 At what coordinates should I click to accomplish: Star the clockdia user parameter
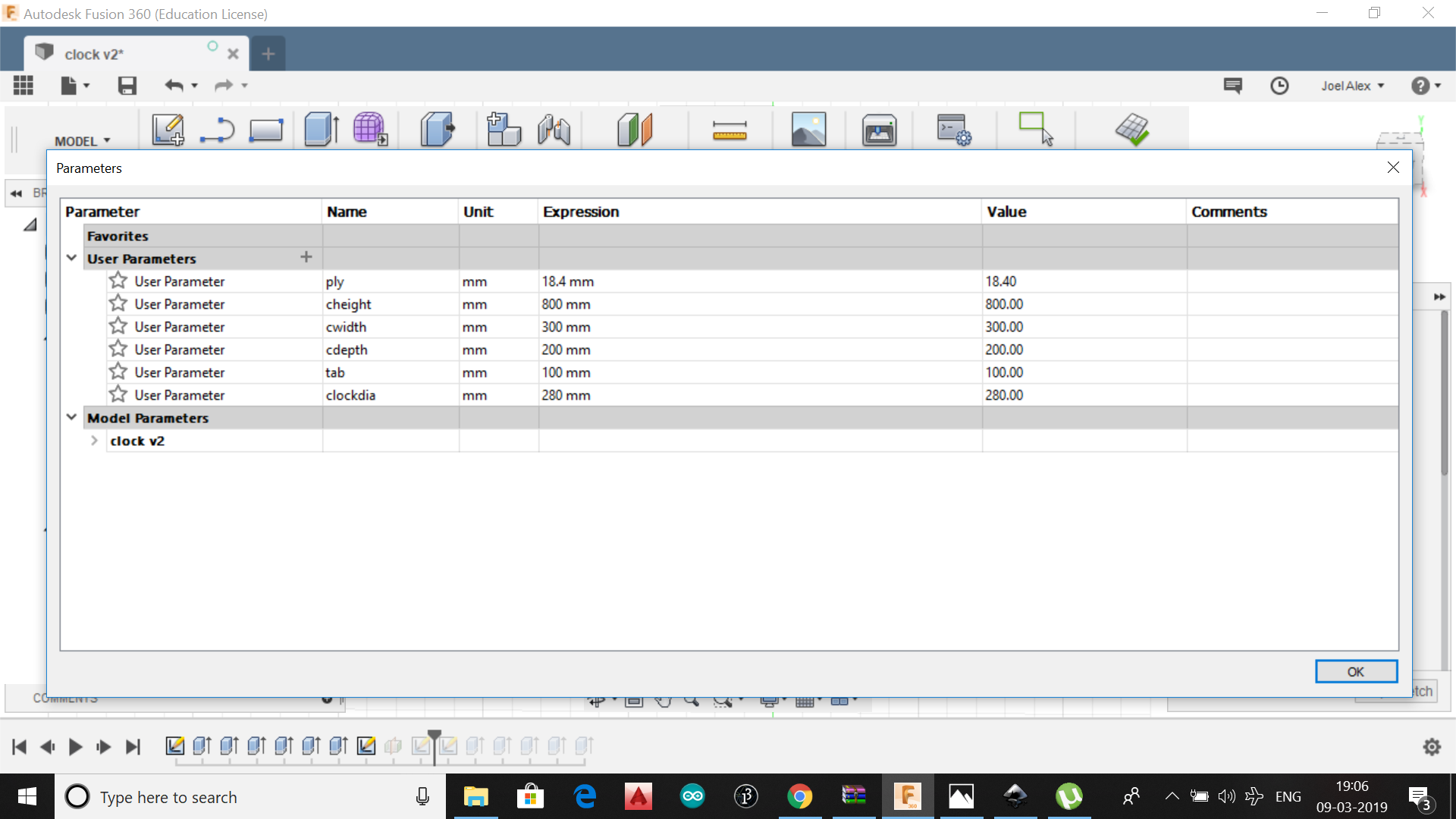click(118, 395)
